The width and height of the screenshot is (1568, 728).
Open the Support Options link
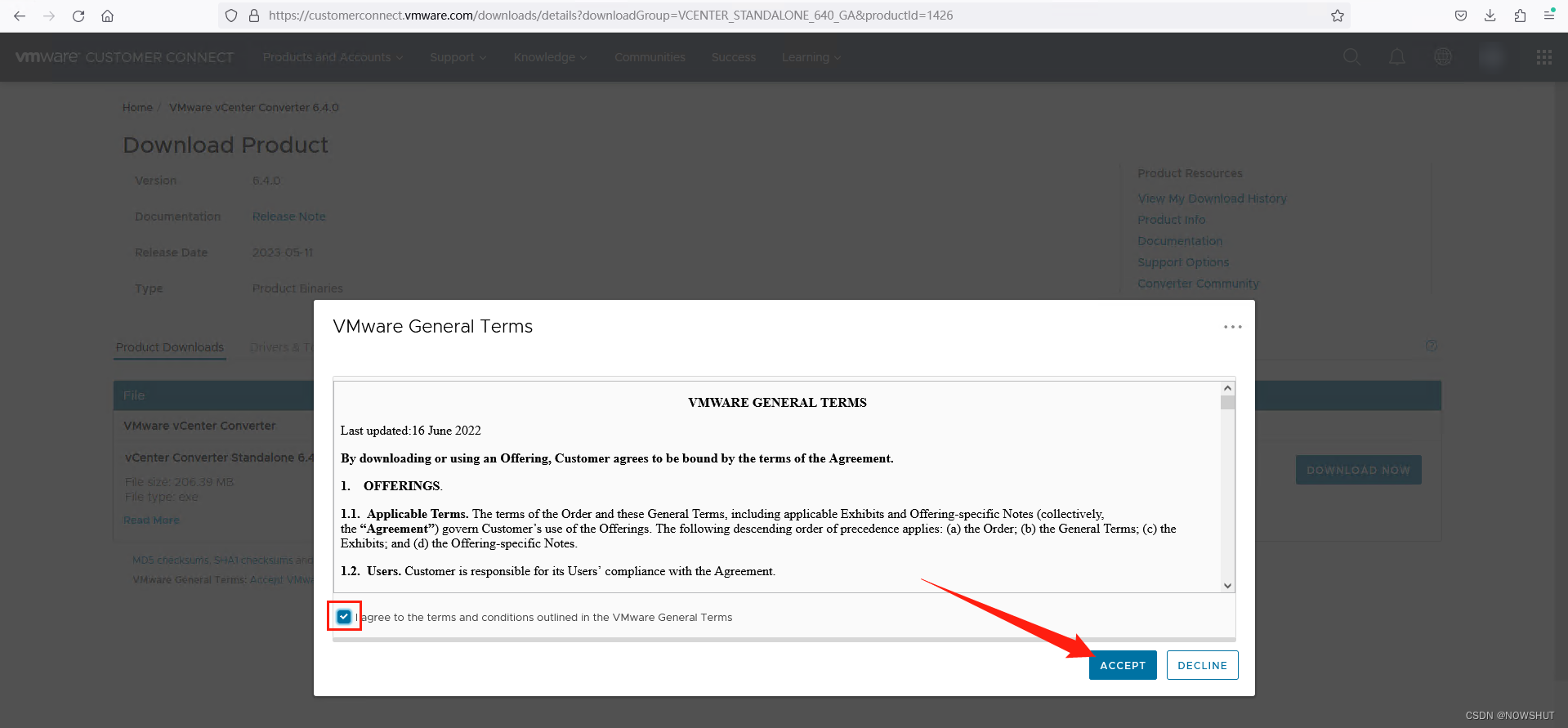pos(1183,262)
